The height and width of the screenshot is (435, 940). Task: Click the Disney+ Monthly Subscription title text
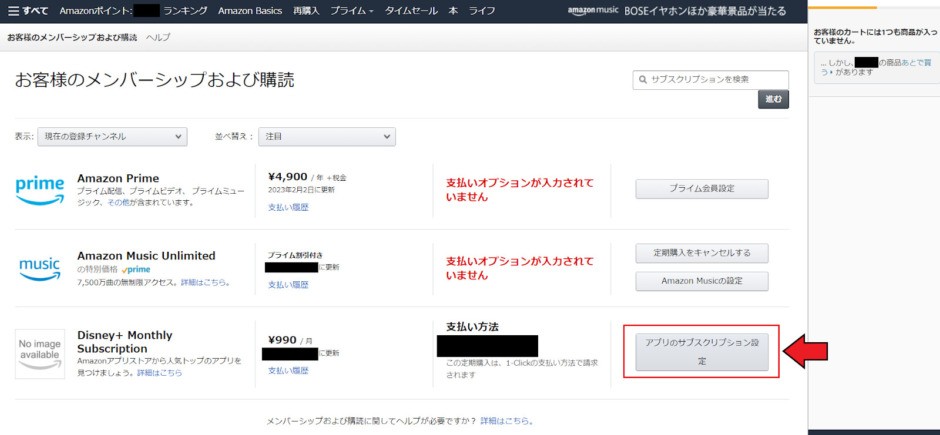(125, 342)
